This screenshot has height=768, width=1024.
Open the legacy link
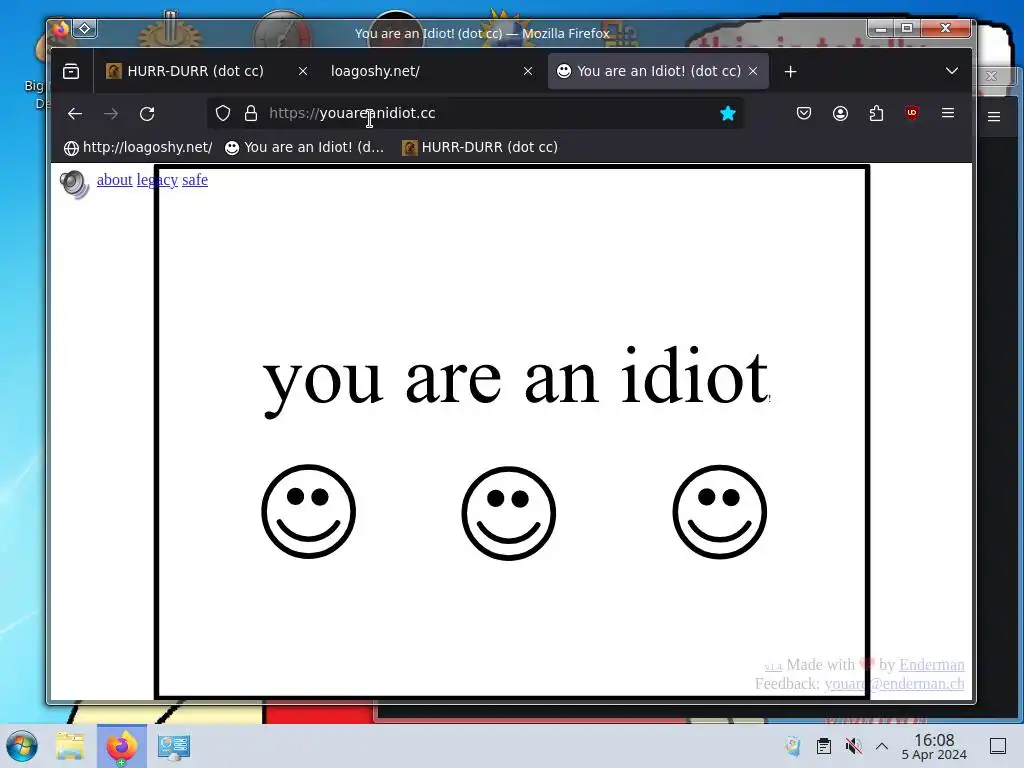tap(157, 180)
